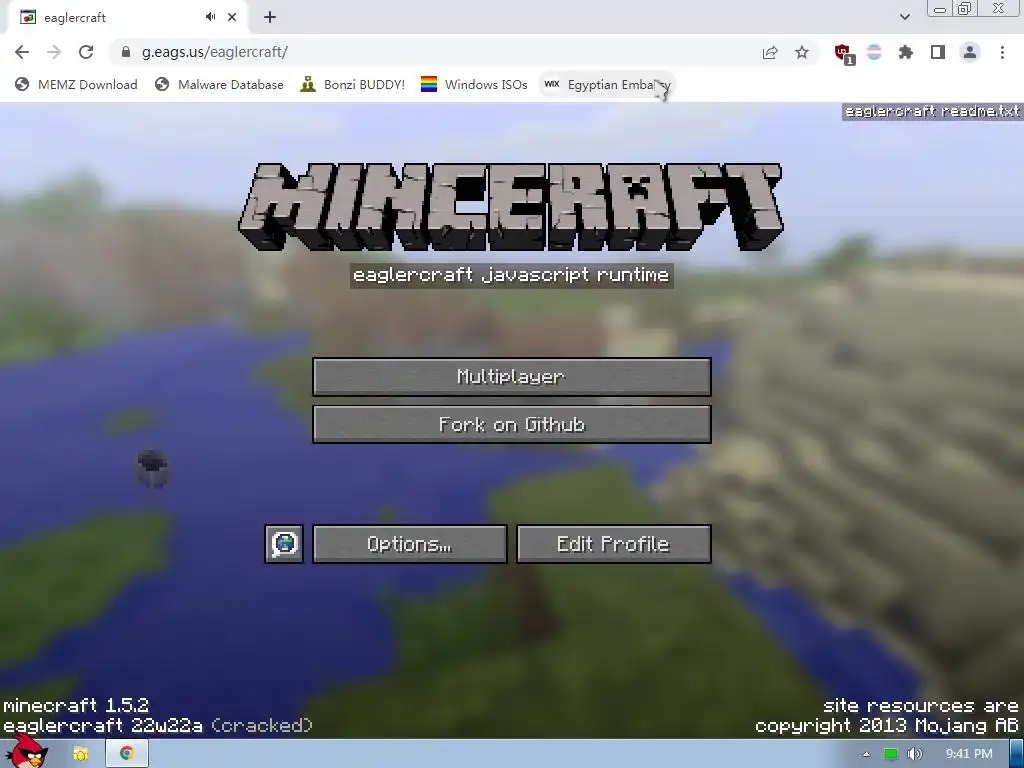
Task: Restore down the Chrome window
Action: coord(964,8)
